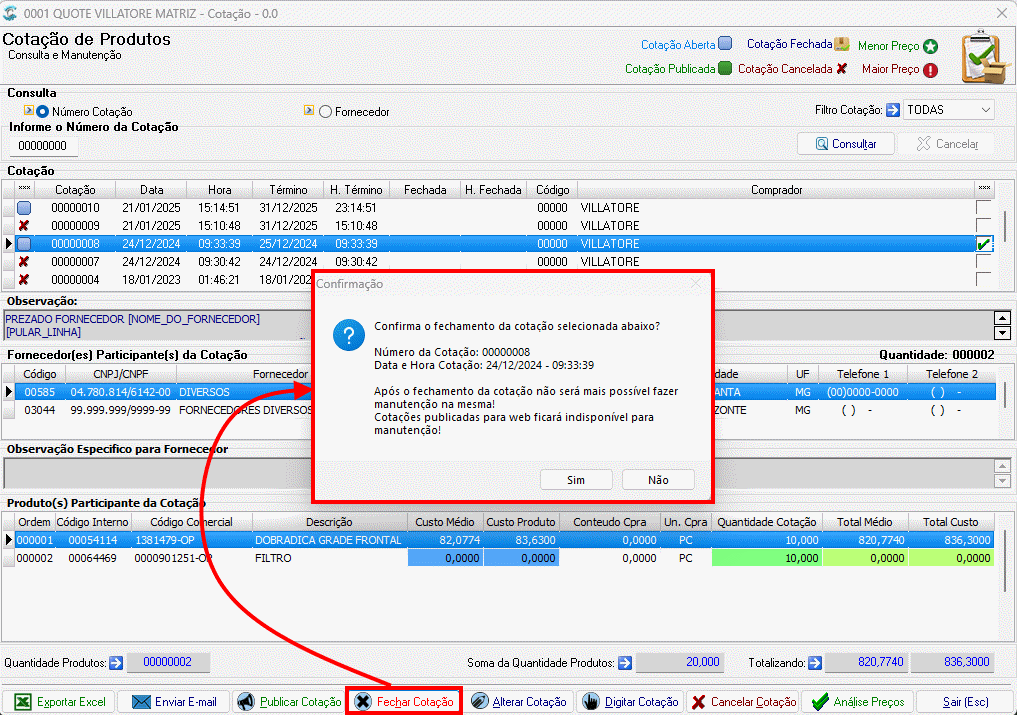Click the Informe o Número da Cotação field
Viewport: 1017px width, 715px height.
[43, 146]
